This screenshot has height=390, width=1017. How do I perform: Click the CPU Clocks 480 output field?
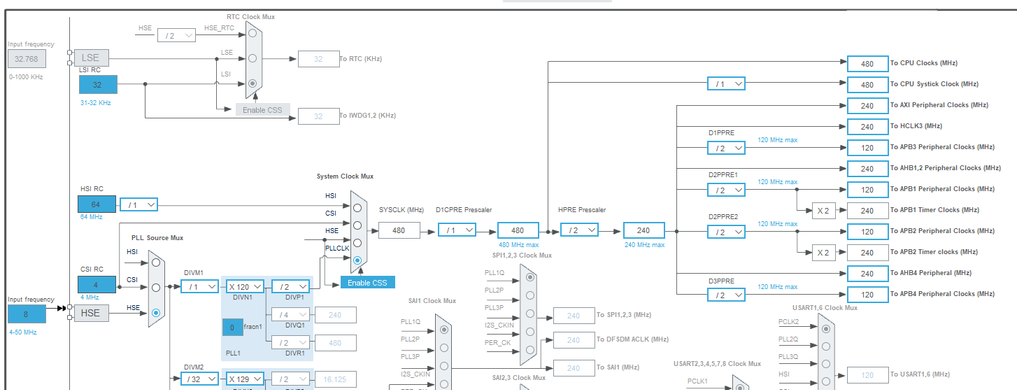[867, 64]
